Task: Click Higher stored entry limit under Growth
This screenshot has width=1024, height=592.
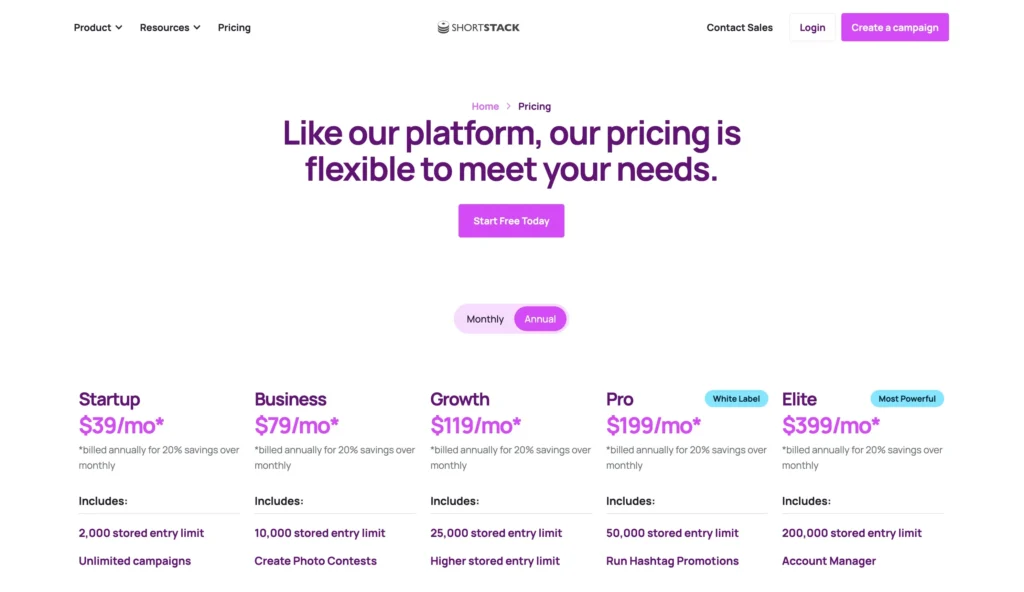Action: pyautogui.click(x=495, y=561)
